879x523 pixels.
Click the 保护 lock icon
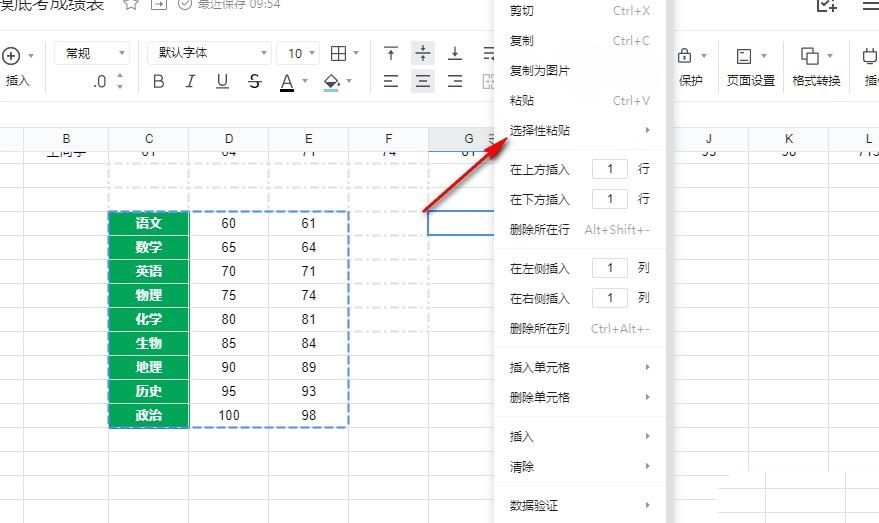point(686,55)
